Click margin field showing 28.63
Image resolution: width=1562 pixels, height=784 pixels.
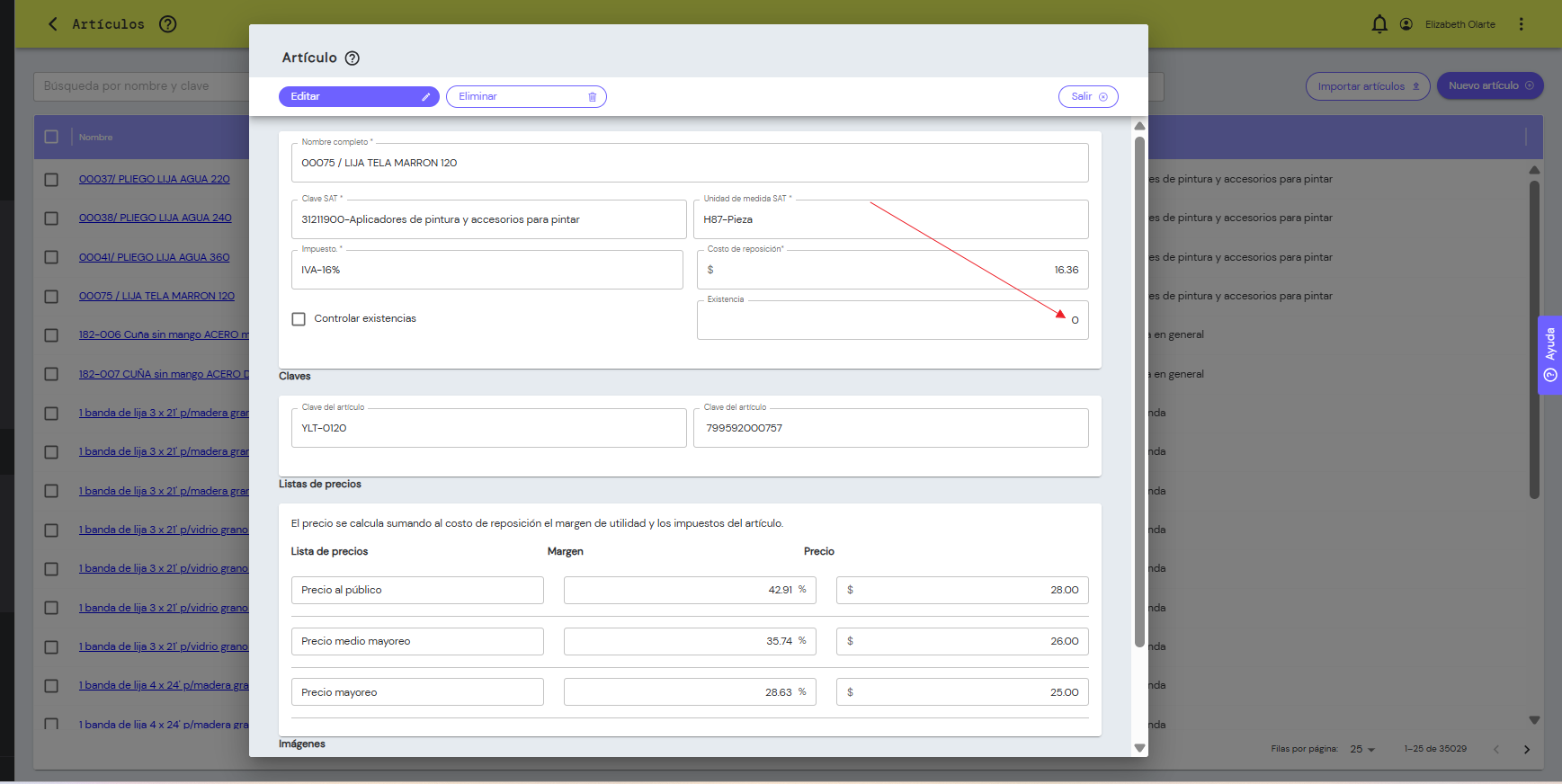click(x=690, y=692)
